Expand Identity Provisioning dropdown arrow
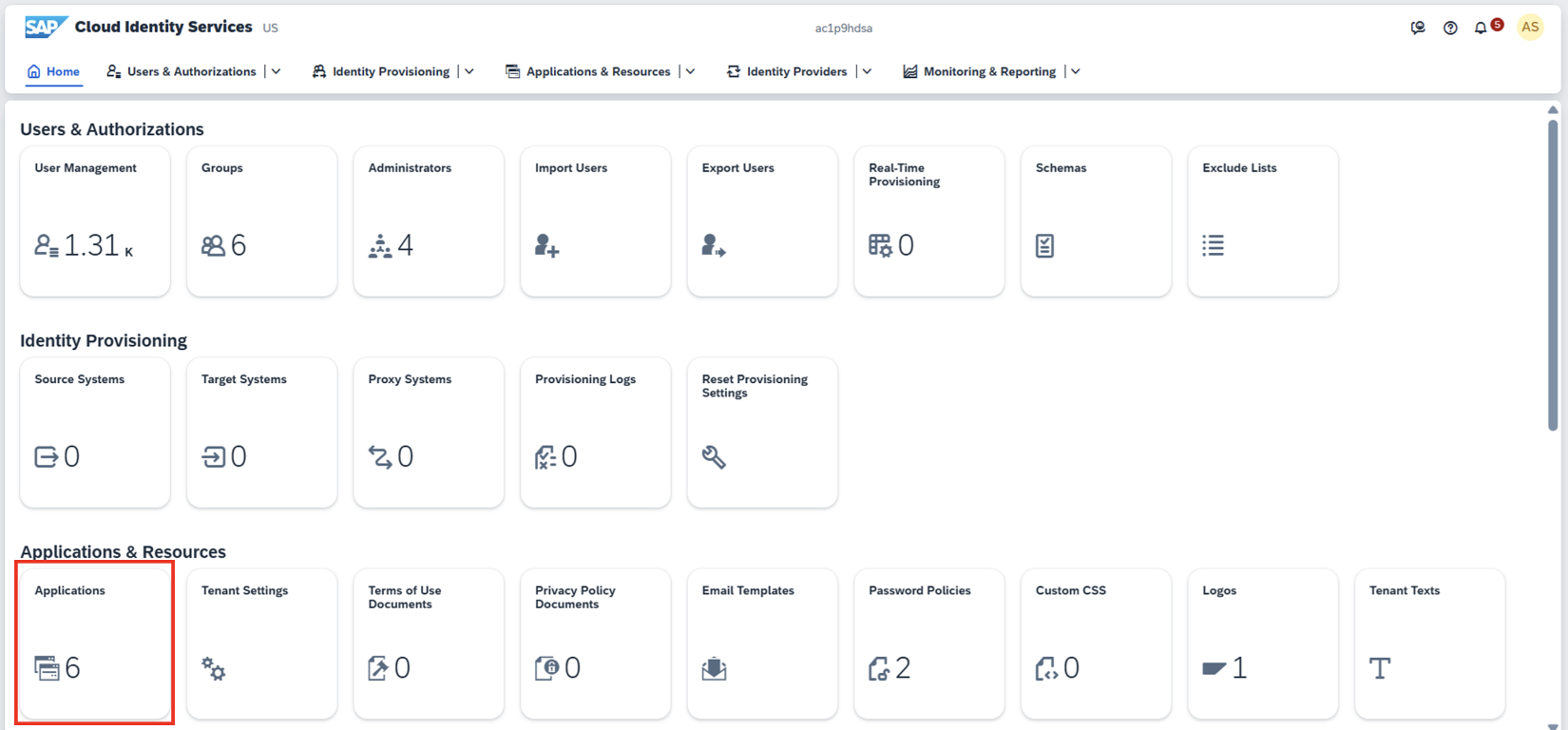 [469, 71]
